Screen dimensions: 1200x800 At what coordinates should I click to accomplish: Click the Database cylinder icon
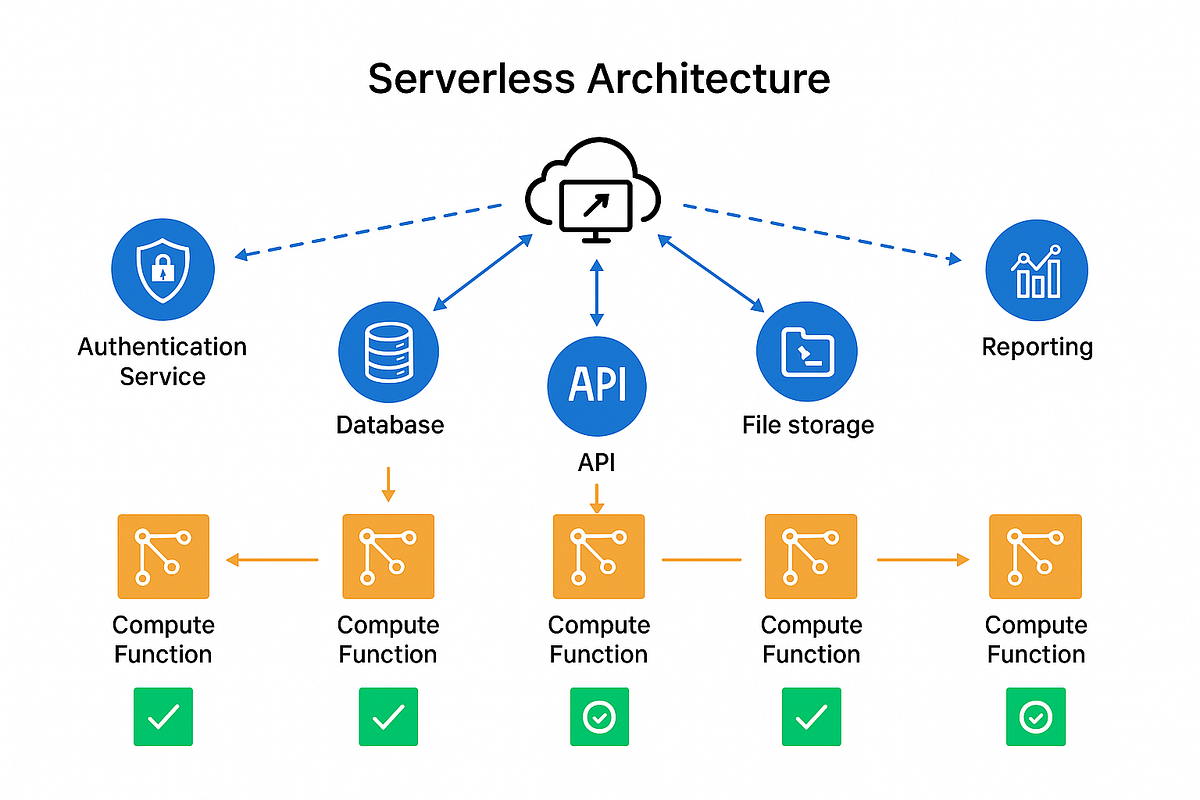point(388,351)
